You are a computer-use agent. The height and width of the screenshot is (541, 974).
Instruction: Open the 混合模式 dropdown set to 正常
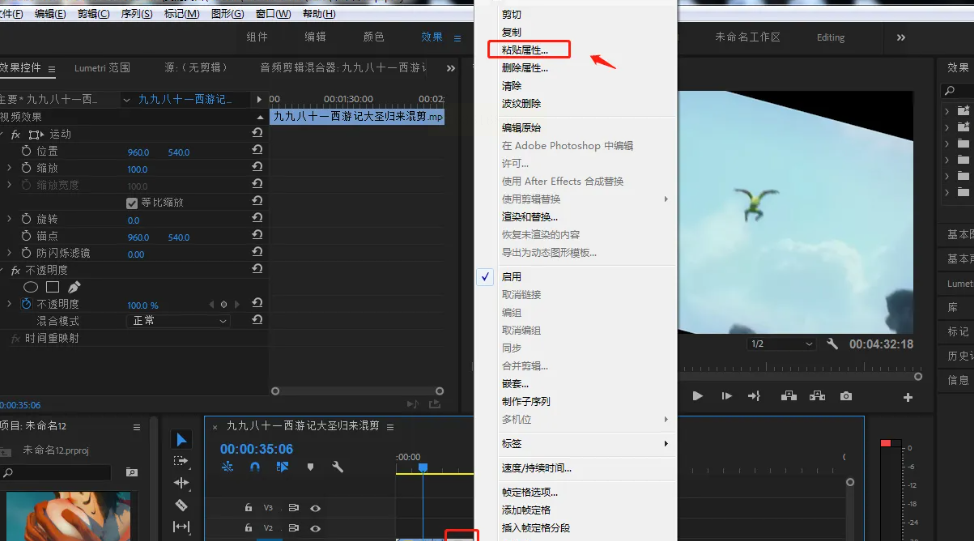[x=178, y=321]
